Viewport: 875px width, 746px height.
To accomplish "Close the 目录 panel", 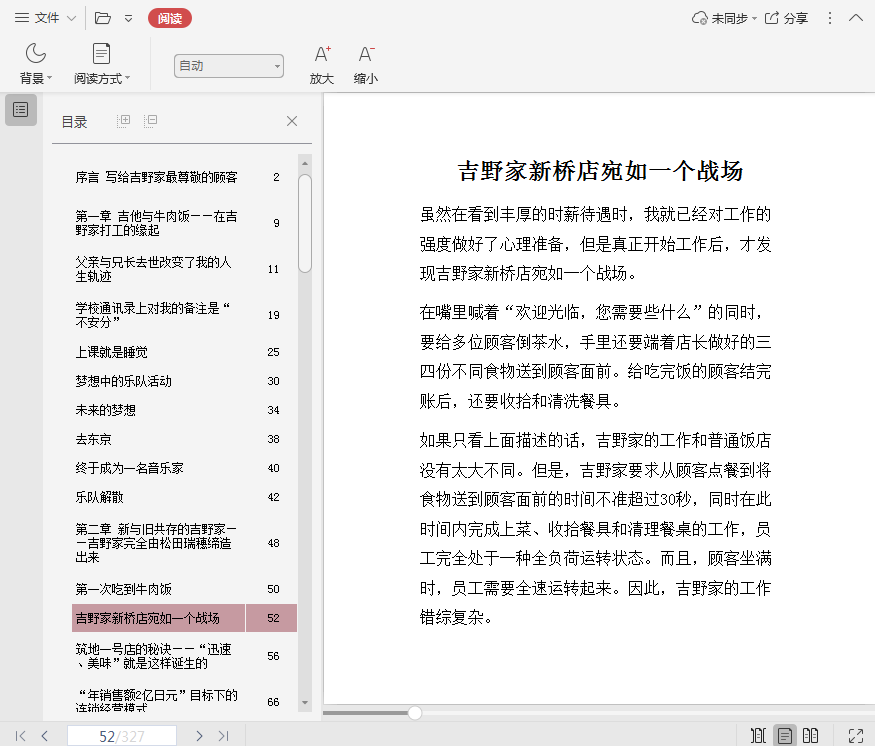I will 292,121.
